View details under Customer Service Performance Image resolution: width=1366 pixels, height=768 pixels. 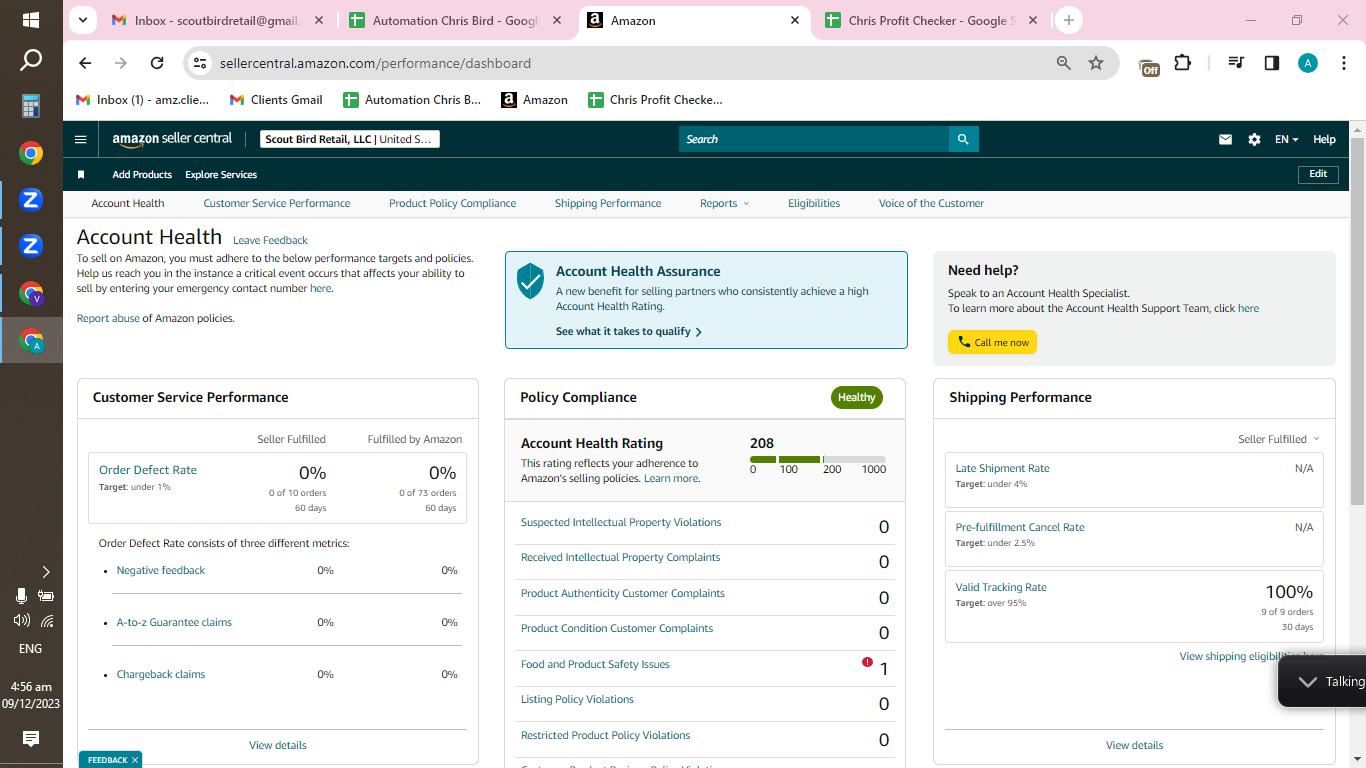(278, 745)
